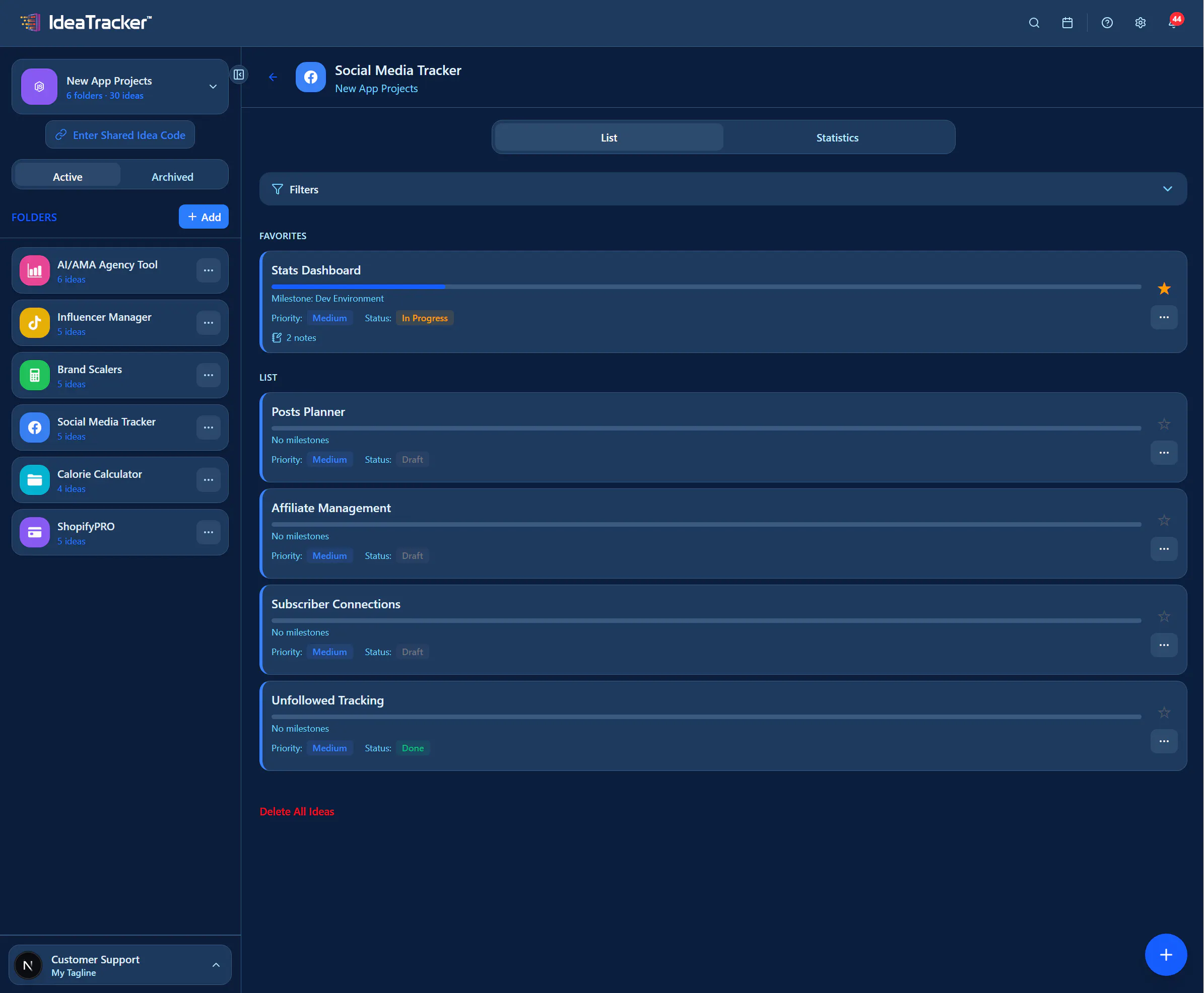Open more options for Unfollowed Tracking idea
The height and width of the screenshot is (993, 1204).
coord(1163,741)
